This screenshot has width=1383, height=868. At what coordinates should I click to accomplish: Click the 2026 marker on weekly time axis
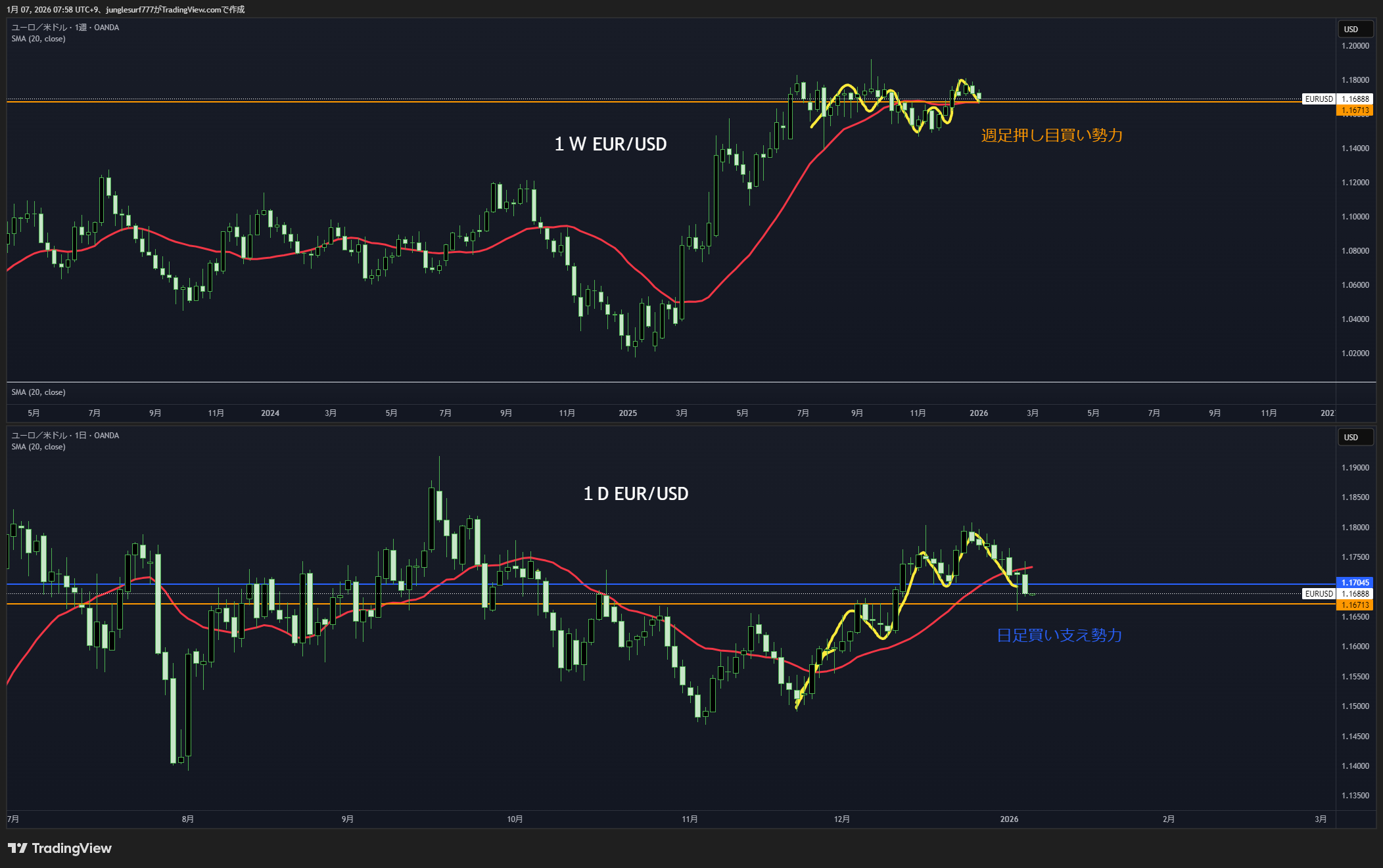tap(979, 413)
